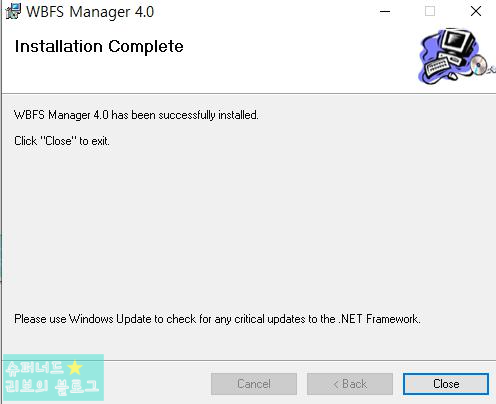The height and width of the screenshot is (404, 496).
Task: Click the Installation Complete heading
Action: (99, 46)
